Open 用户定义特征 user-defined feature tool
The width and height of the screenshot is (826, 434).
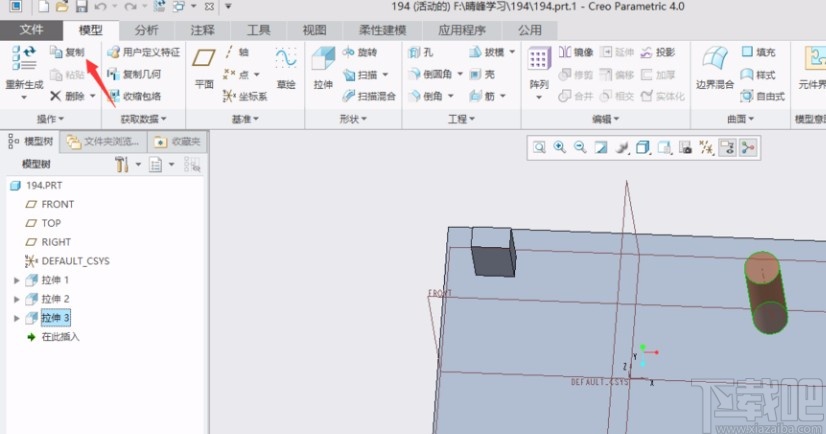[143, 52]
